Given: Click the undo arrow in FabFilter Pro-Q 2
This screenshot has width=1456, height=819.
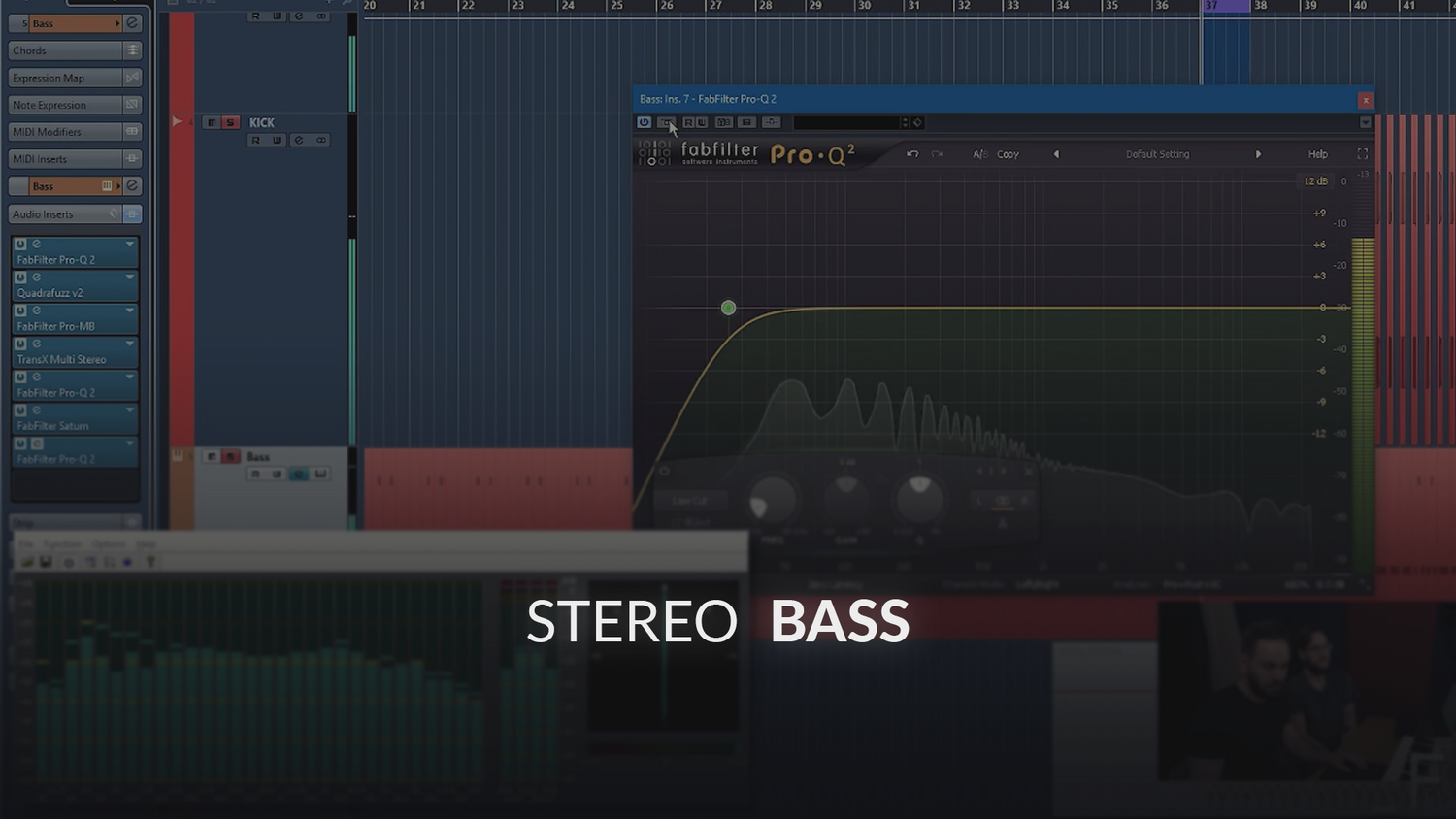Looking at the screenshot, I should [x=912, y=154].
